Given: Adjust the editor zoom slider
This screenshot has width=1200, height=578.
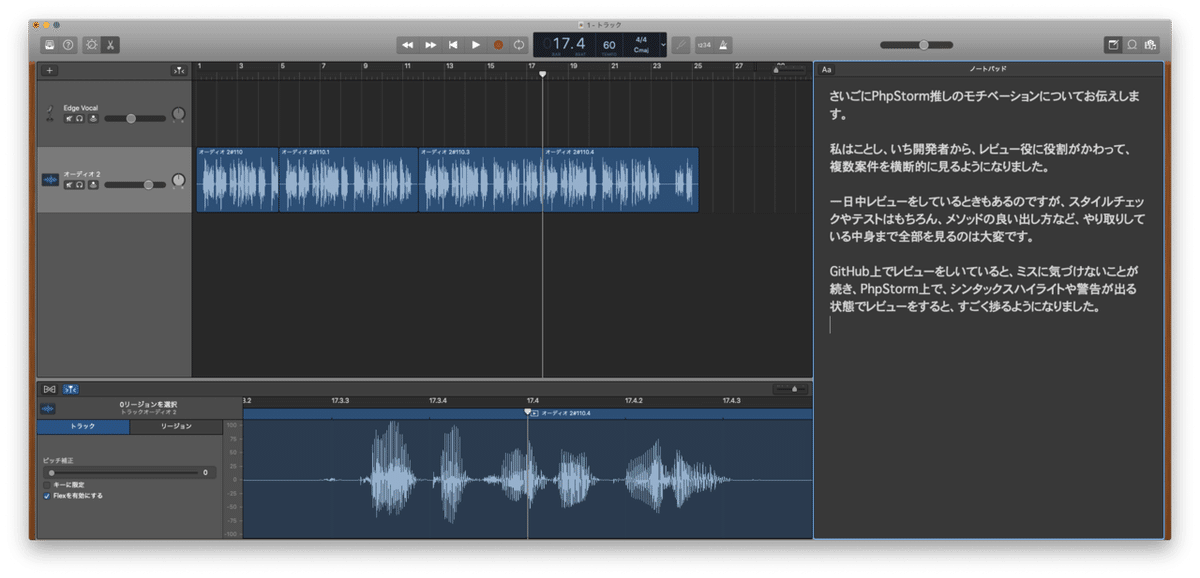Looking at the screenshot, I should [x=790, y=388].
